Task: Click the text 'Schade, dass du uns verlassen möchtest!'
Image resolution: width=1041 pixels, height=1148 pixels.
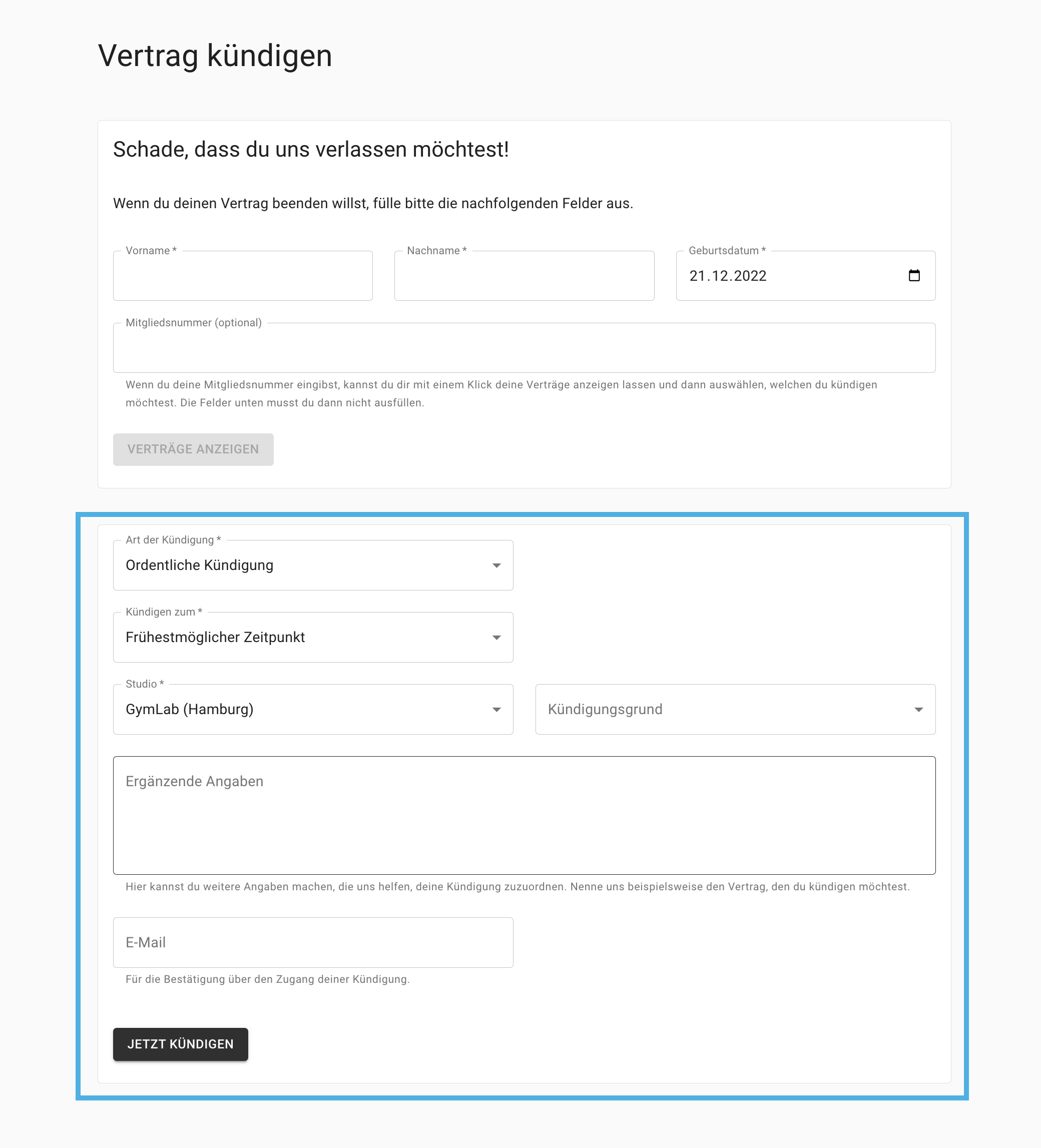Action: pyautogui.click(x=311, y=150)
